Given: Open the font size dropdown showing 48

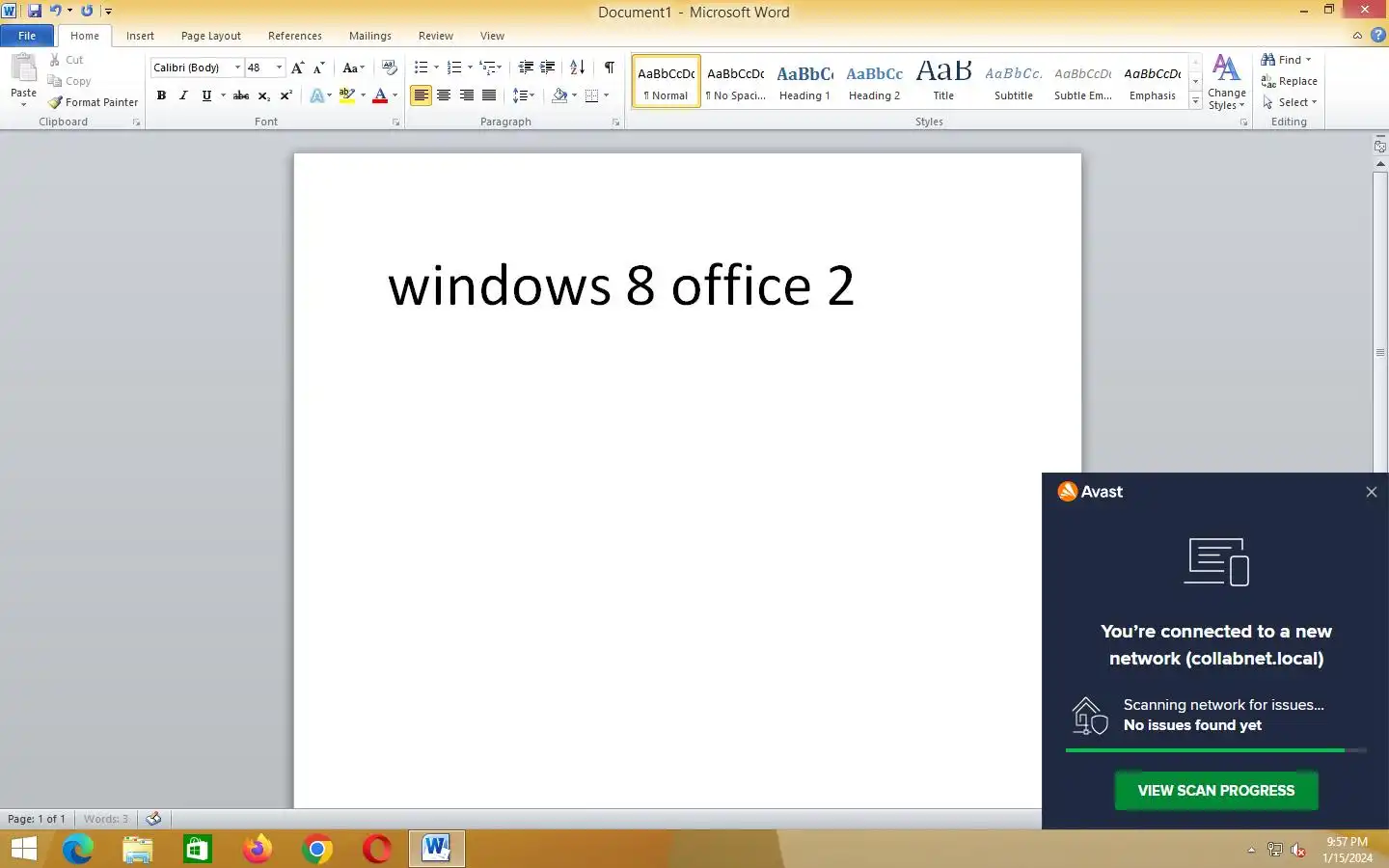Looking at the screenshot, I should coord(279,68).
